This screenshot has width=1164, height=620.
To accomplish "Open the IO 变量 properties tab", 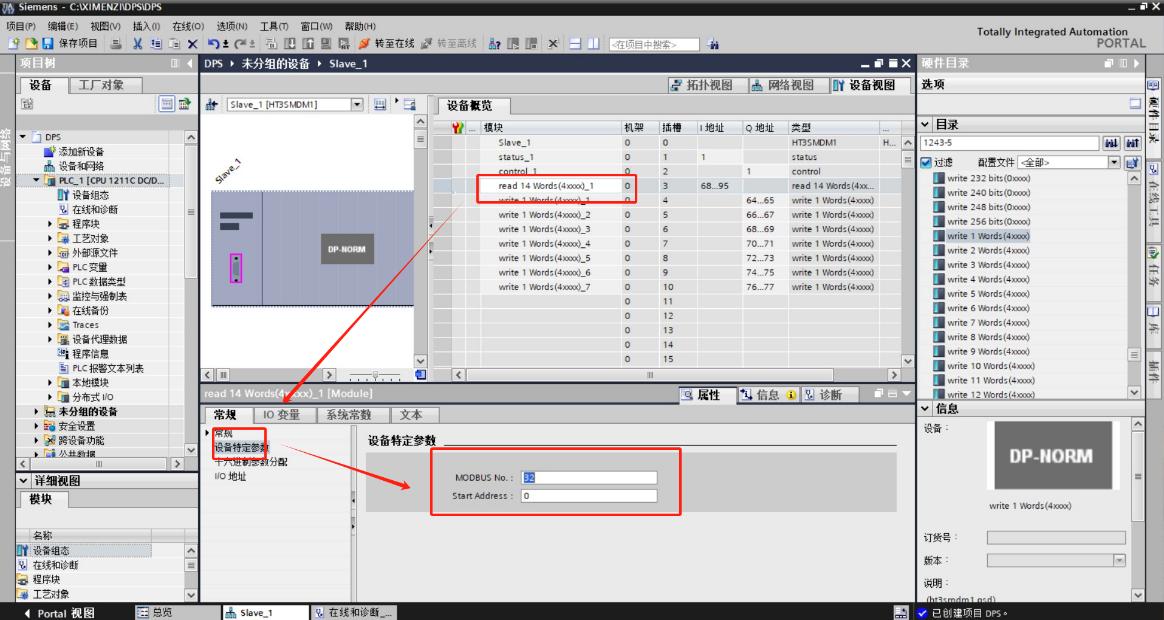I will coord(281,415).
